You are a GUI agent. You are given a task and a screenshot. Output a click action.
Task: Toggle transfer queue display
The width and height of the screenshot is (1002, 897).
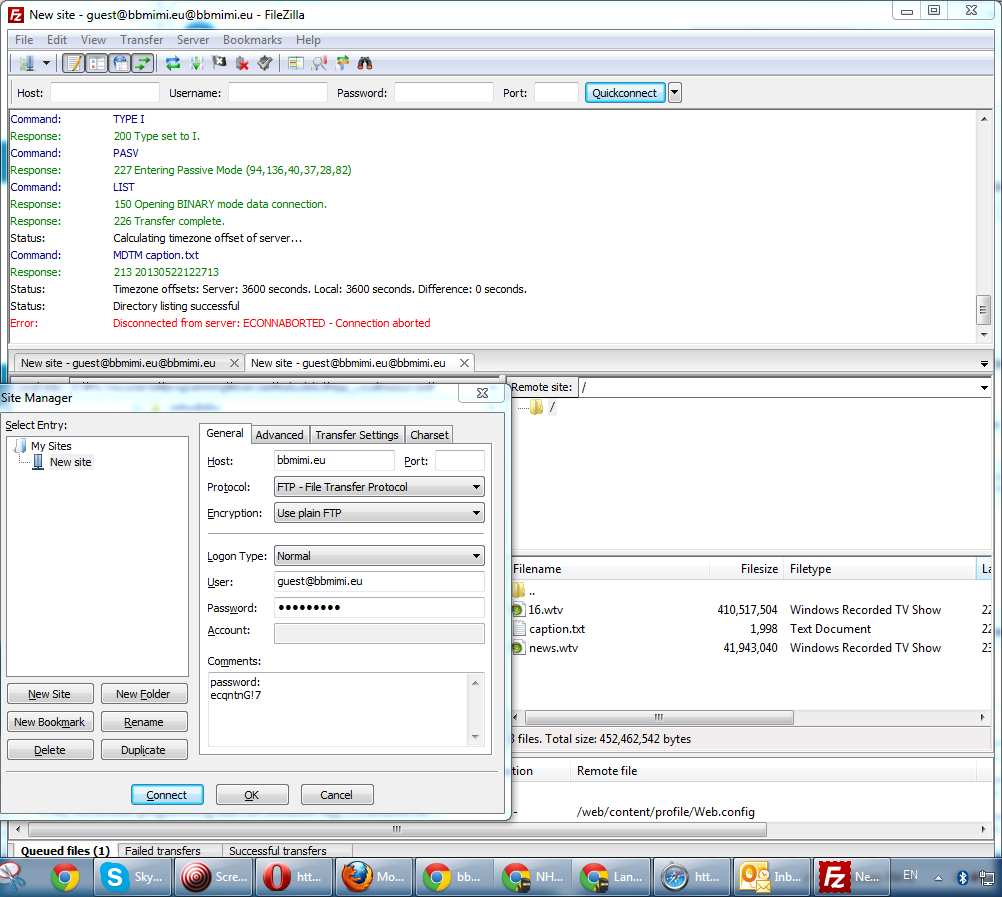(143, 63)
